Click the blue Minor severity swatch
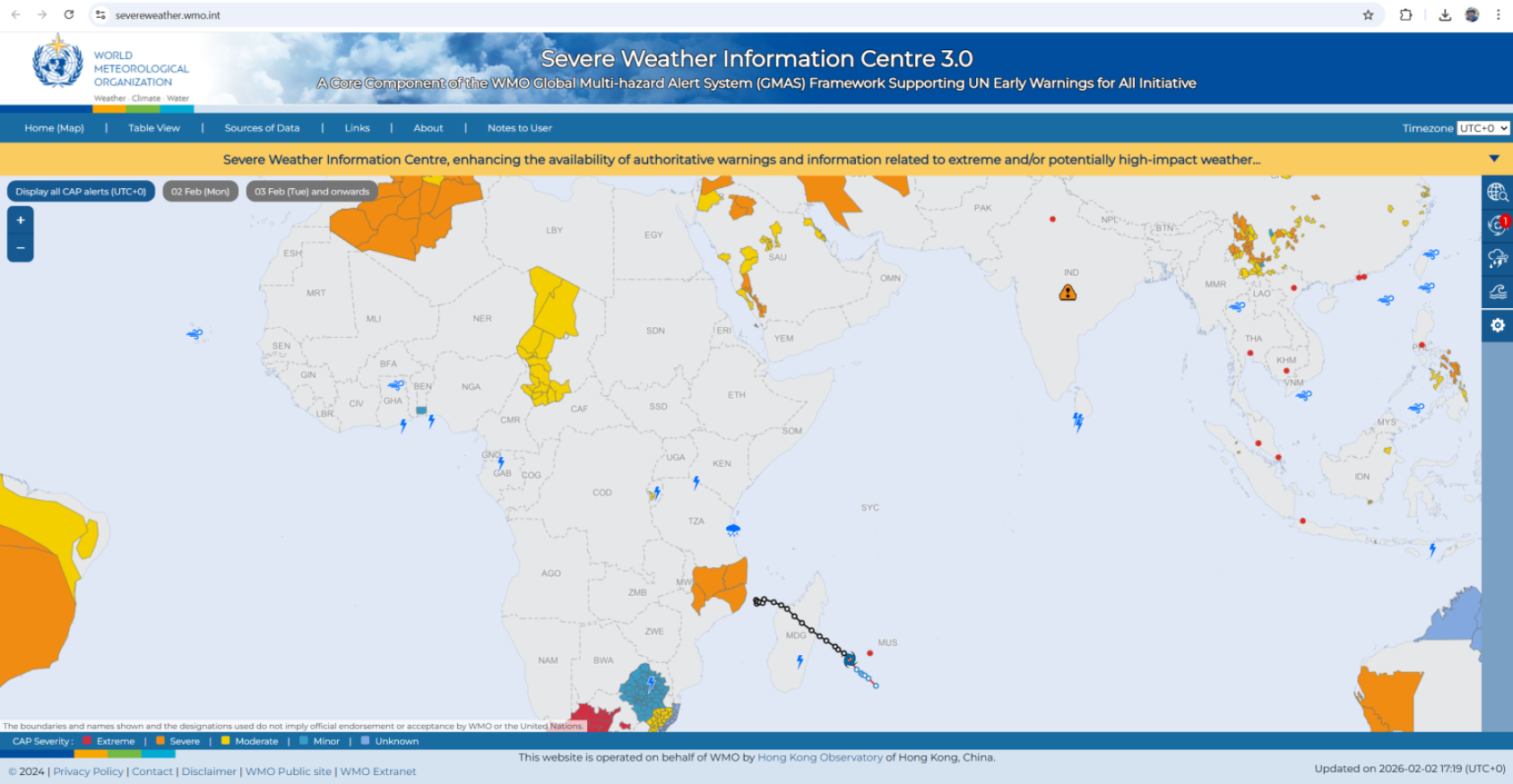This screenshot has height=784, width=1513. coord(304,741)
